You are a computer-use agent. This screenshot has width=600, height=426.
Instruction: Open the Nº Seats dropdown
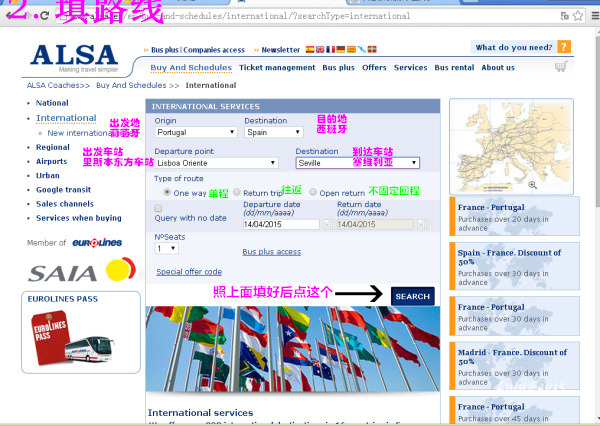pos(166,248)
